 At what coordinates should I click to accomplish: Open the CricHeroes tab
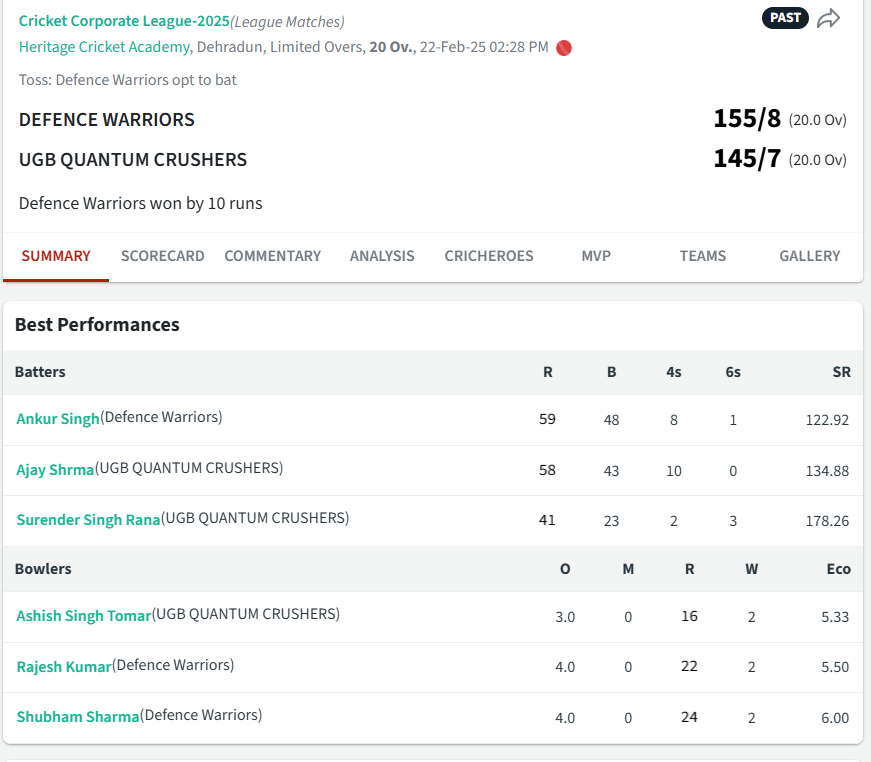pos(489,256)
